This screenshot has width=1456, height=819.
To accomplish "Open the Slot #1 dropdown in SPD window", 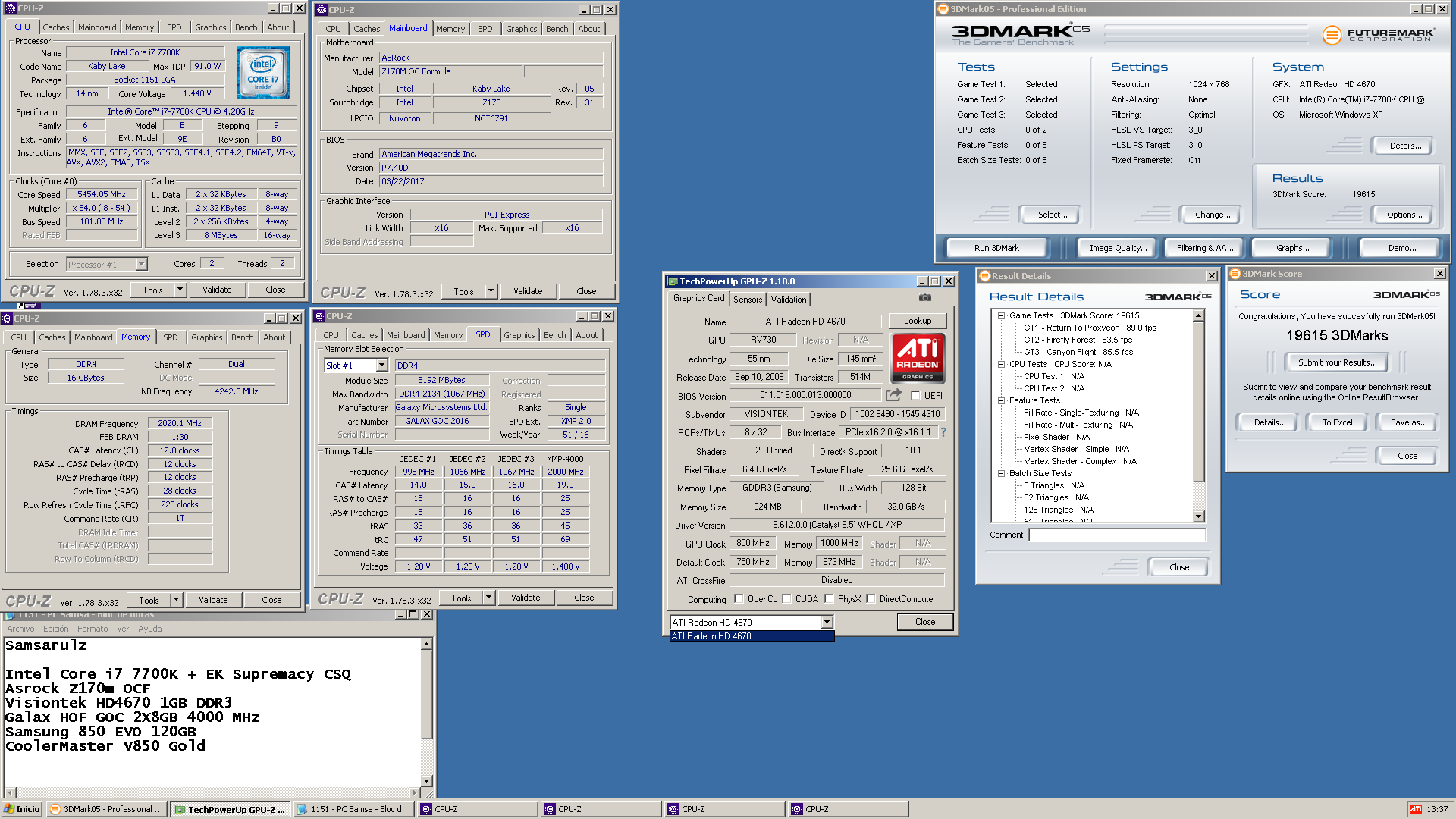I will pyautogui.click(x=381, y=366).
